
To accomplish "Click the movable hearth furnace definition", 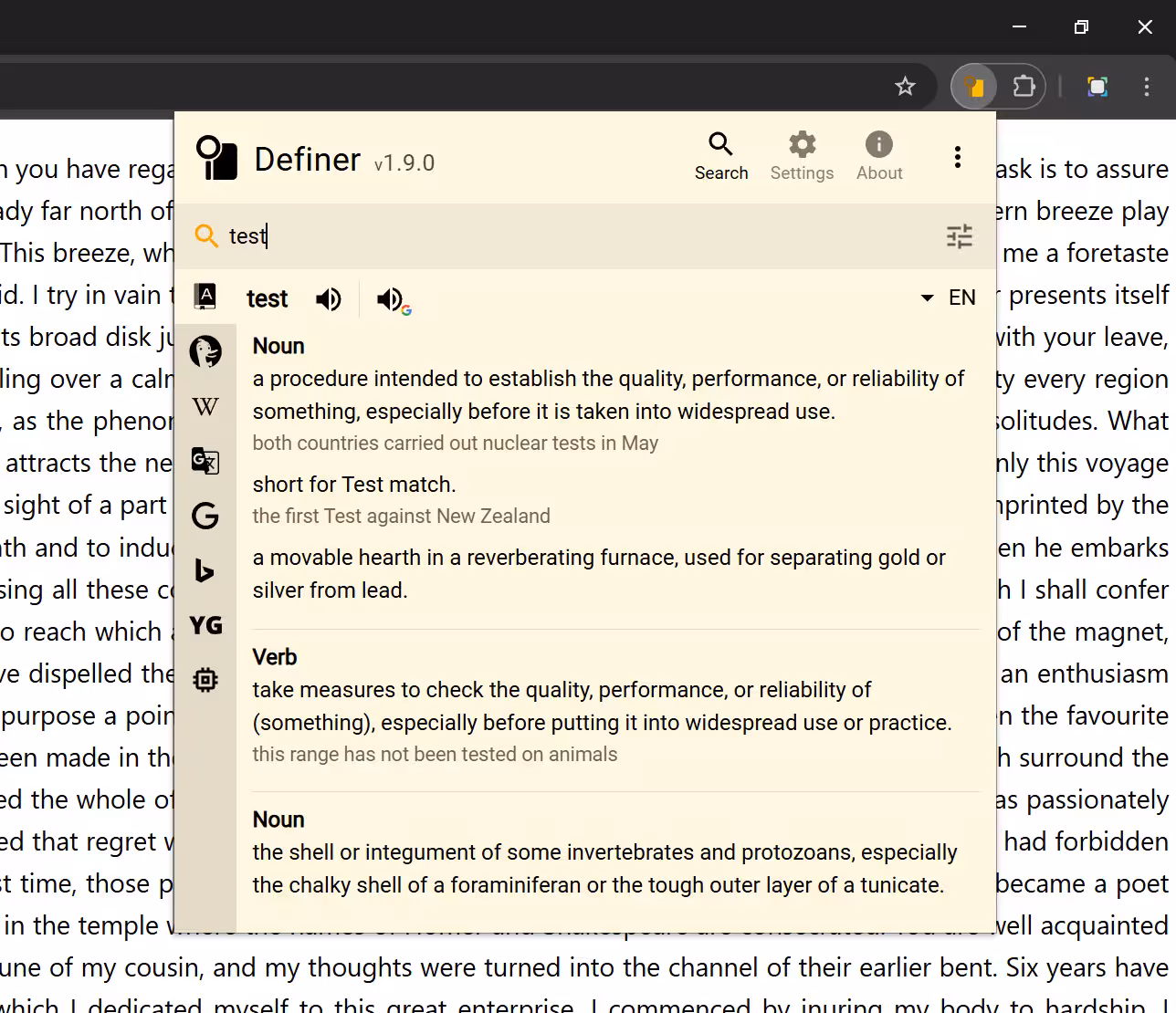I will pos(599,574).
